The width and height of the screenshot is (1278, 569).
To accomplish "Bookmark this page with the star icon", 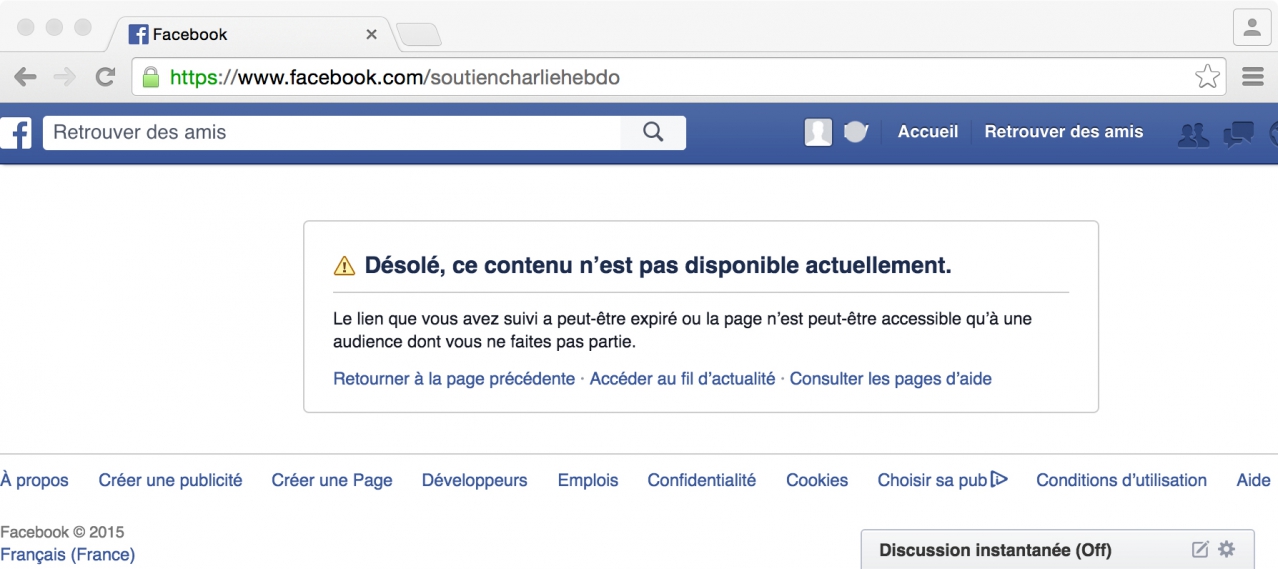I will coord(1207,77).
